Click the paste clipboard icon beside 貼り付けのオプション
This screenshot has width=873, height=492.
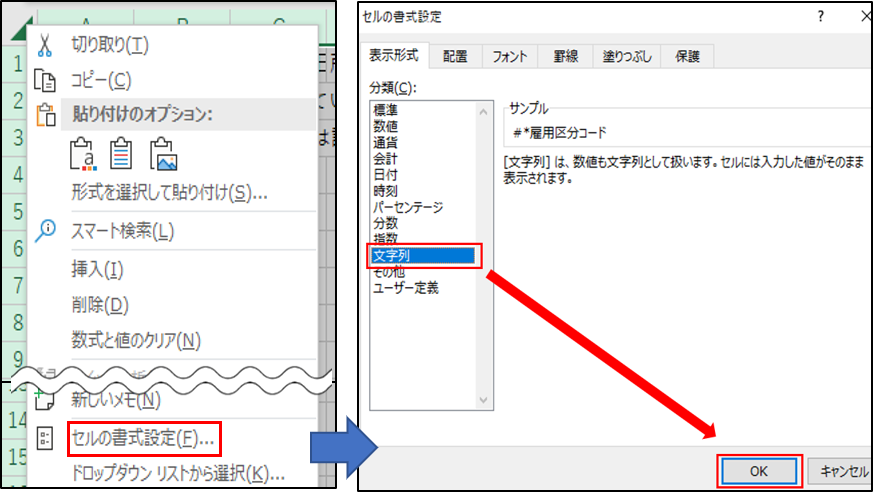click(46, 115)
